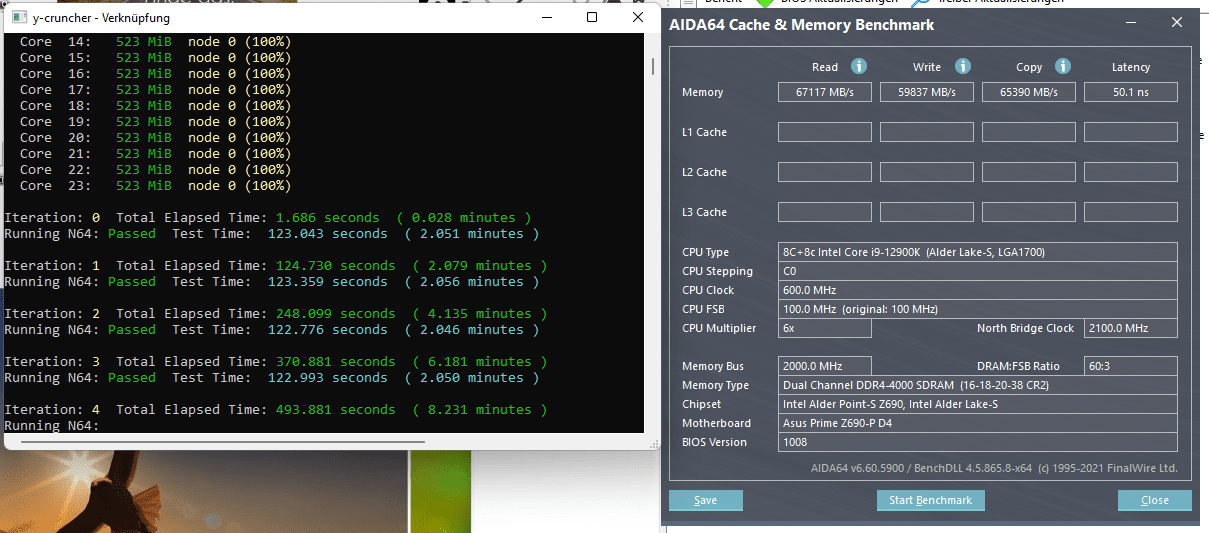Click the Iteration: 3 elapsed time 370.881 seconds
1209x533 pixels.
pyautogui.click(x=335, y=361)
